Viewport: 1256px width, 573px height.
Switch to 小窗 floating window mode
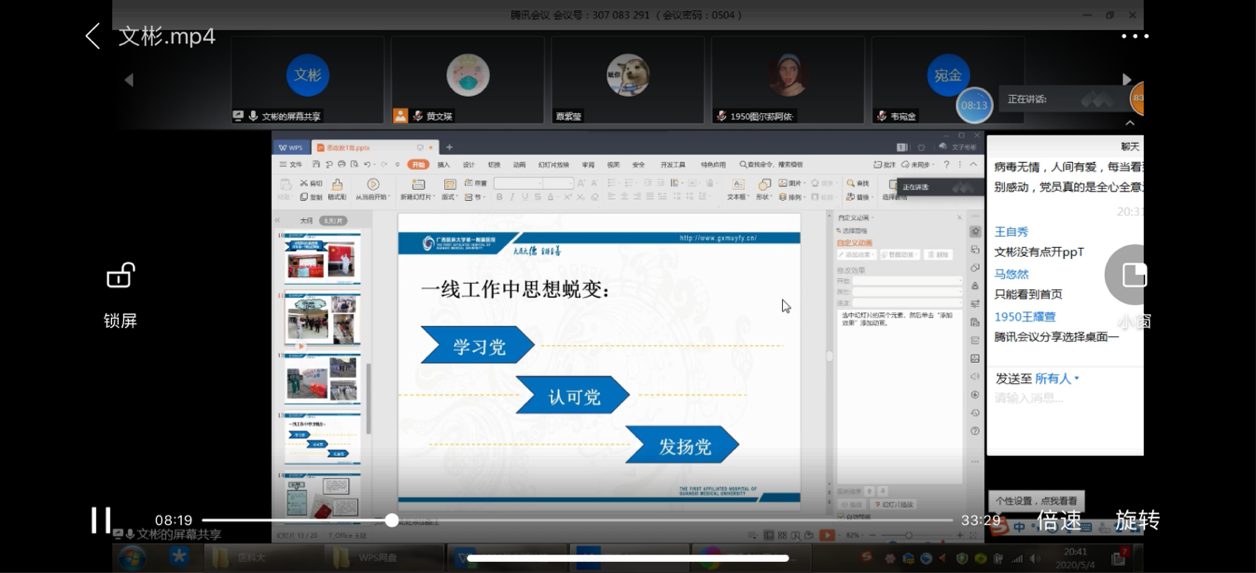1134,275
